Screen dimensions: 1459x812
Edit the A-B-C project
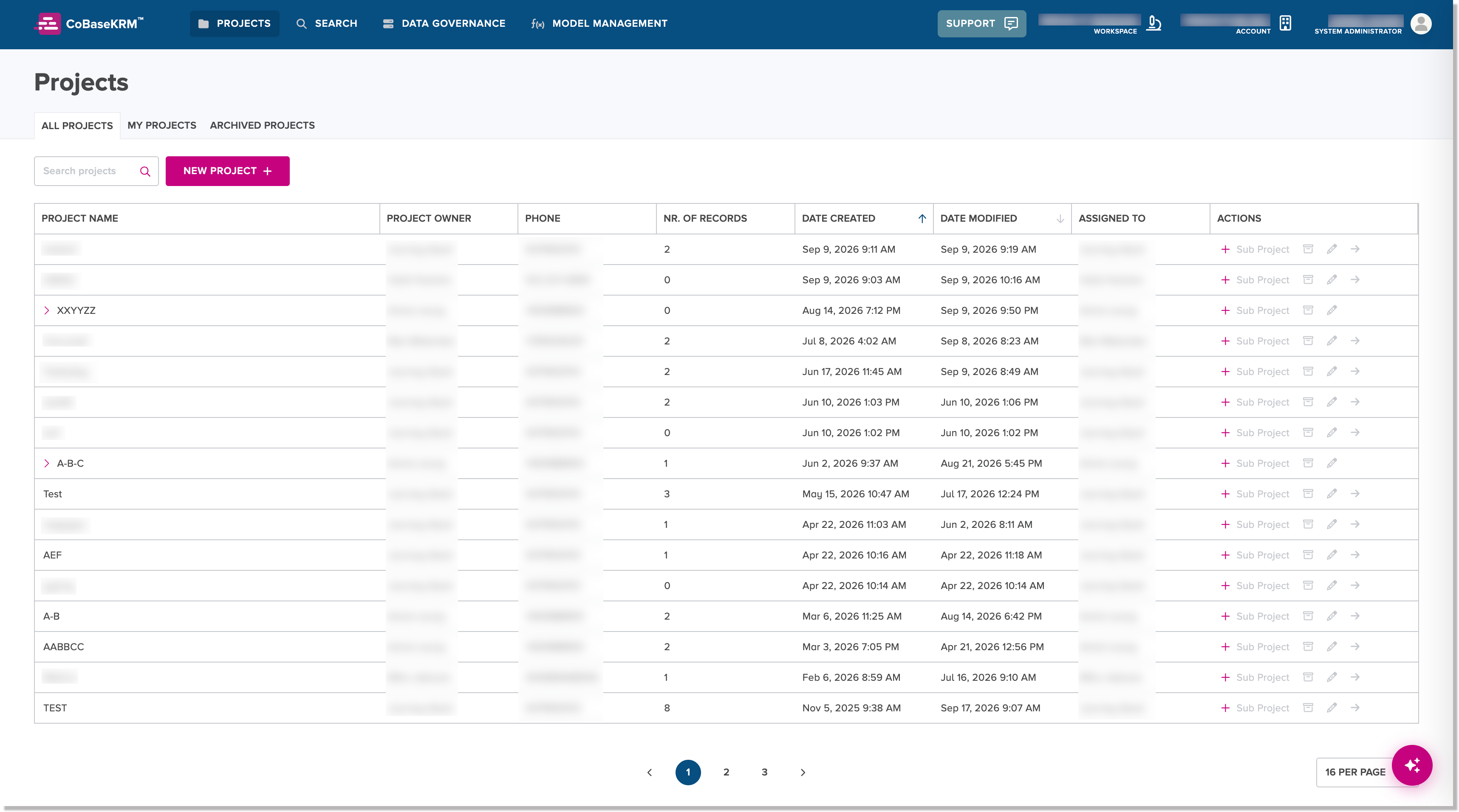(1332, 463)
